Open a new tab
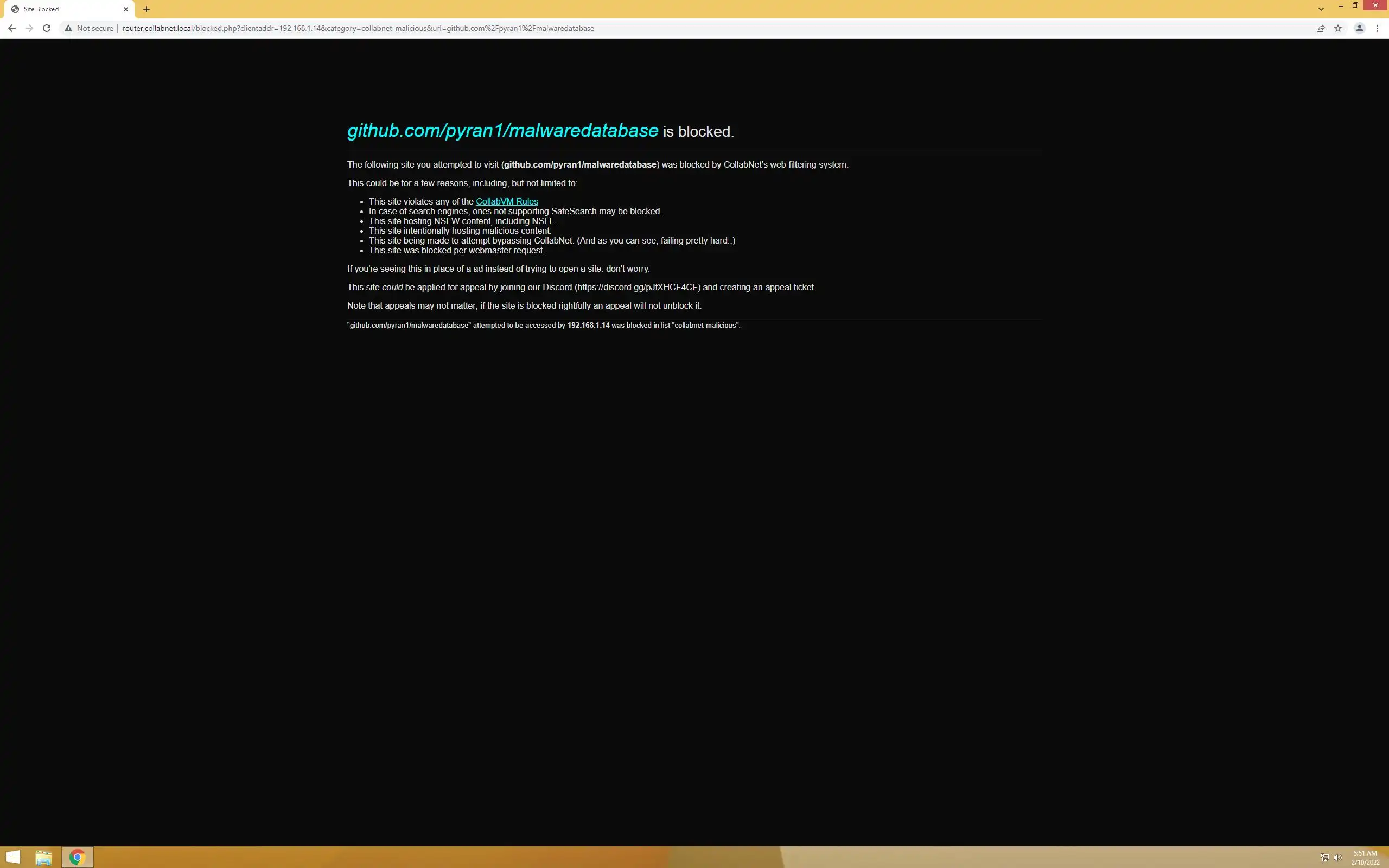This screenshot has height=868, width=1389. click(x=146, y=9)
